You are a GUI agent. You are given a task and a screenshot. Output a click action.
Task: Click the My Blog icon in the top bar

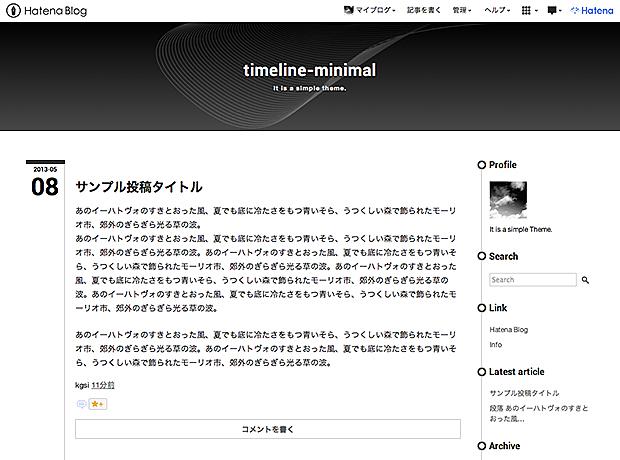click(348, 10)
